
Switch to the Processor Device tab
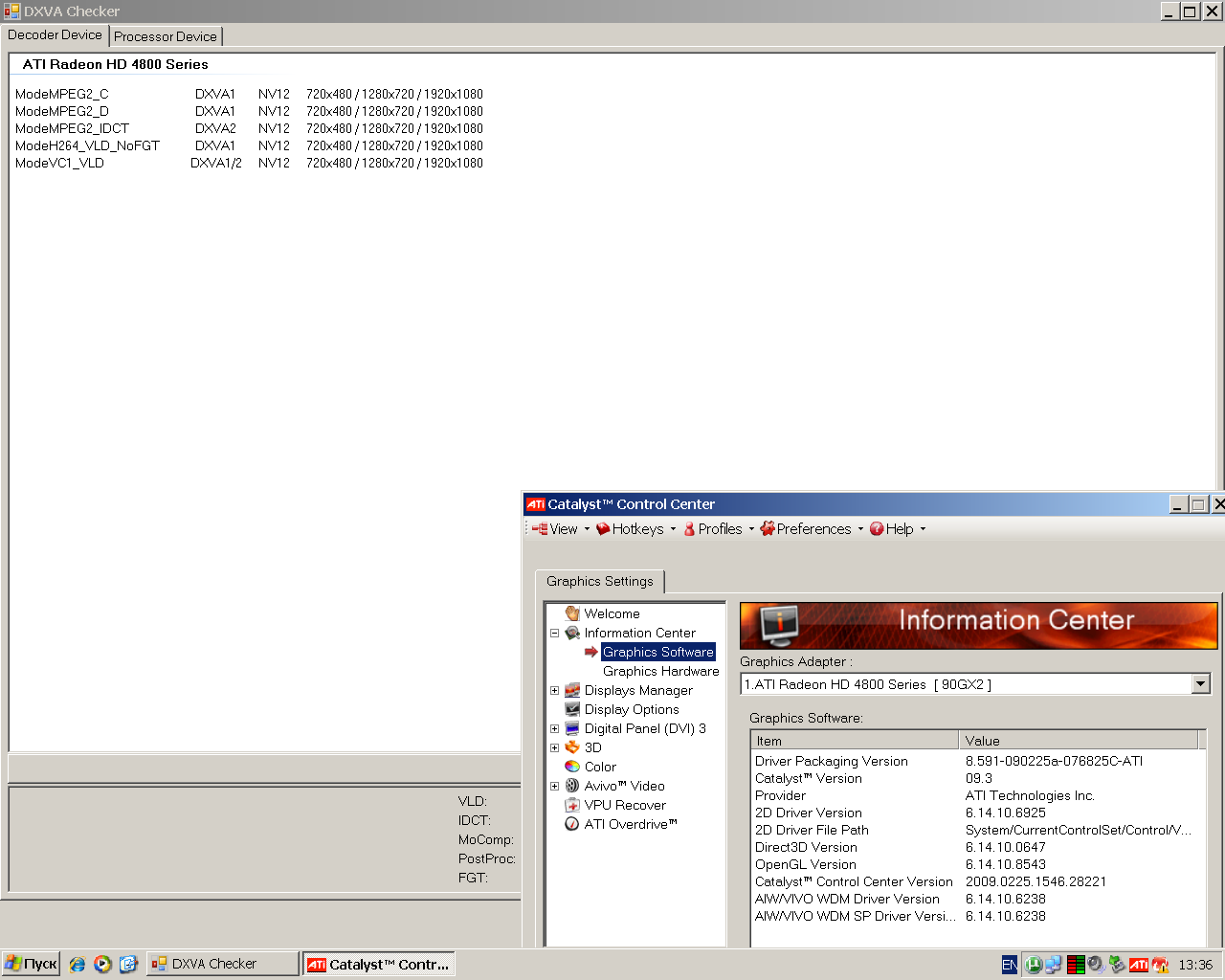tap(166, 36)
